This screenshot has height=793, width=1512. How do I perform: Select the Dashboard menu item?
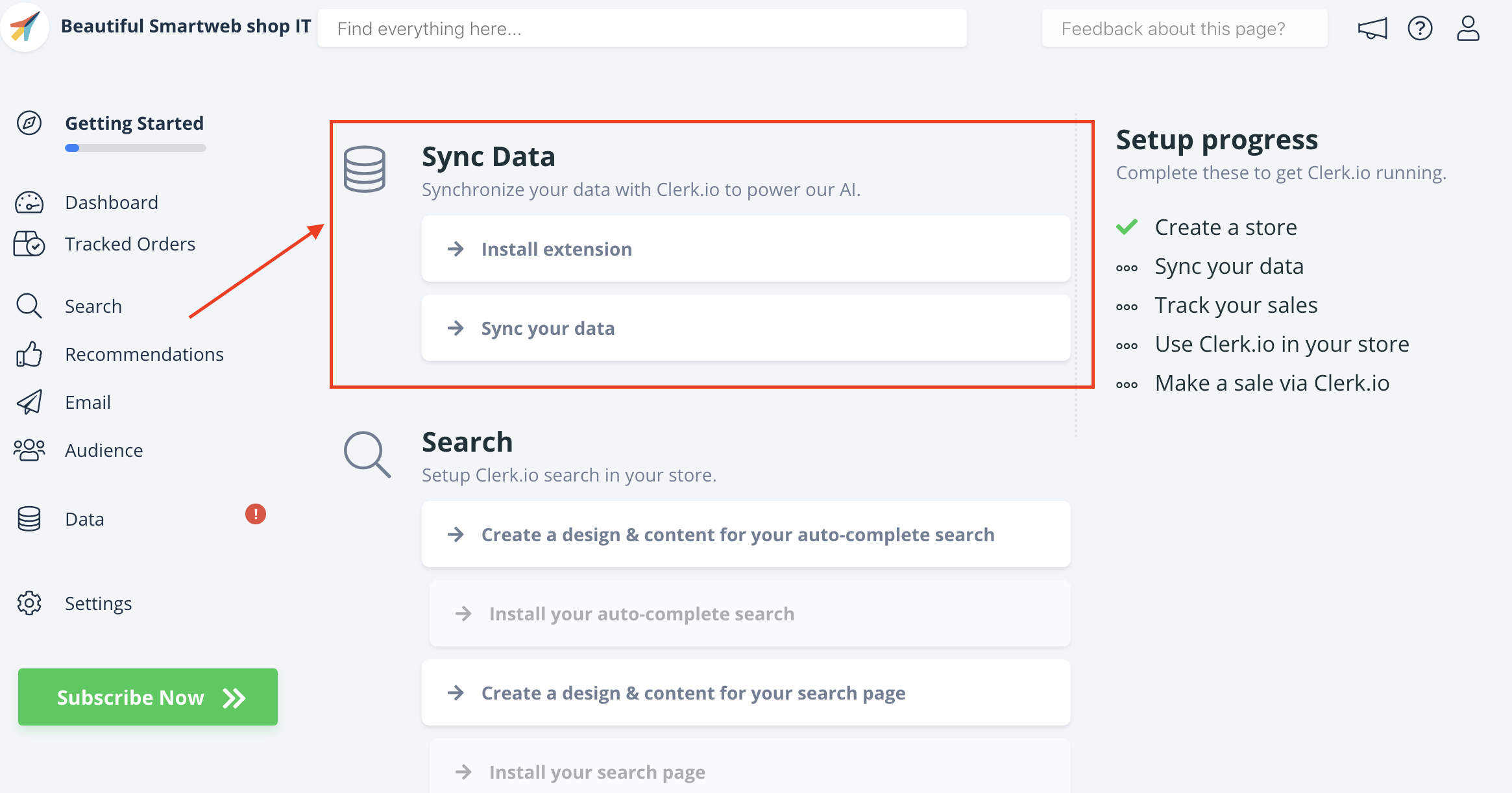(111, 202)
